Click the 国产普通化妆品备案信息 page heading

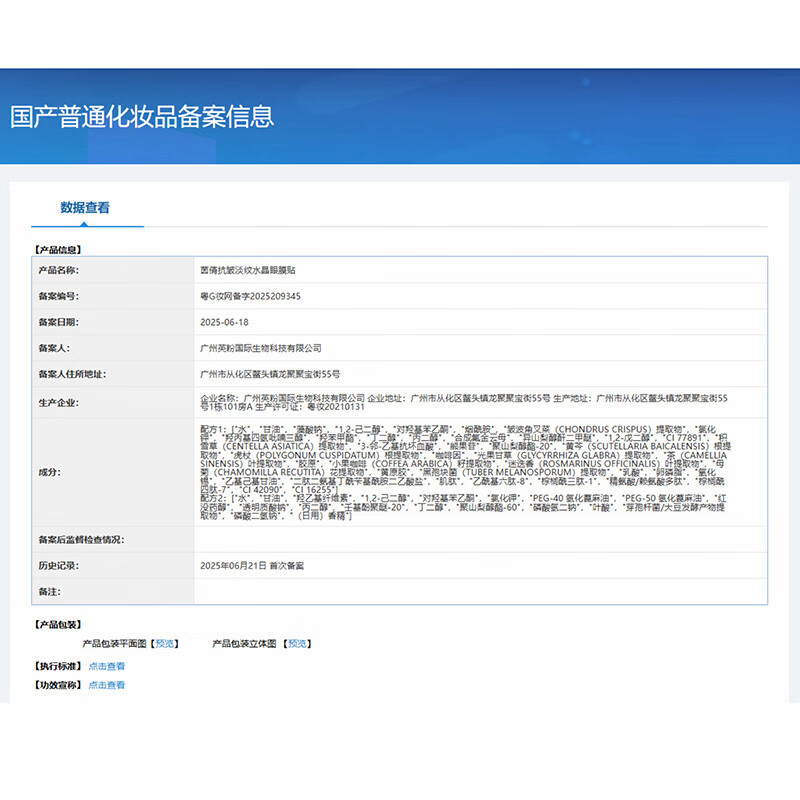click(142, 117)
